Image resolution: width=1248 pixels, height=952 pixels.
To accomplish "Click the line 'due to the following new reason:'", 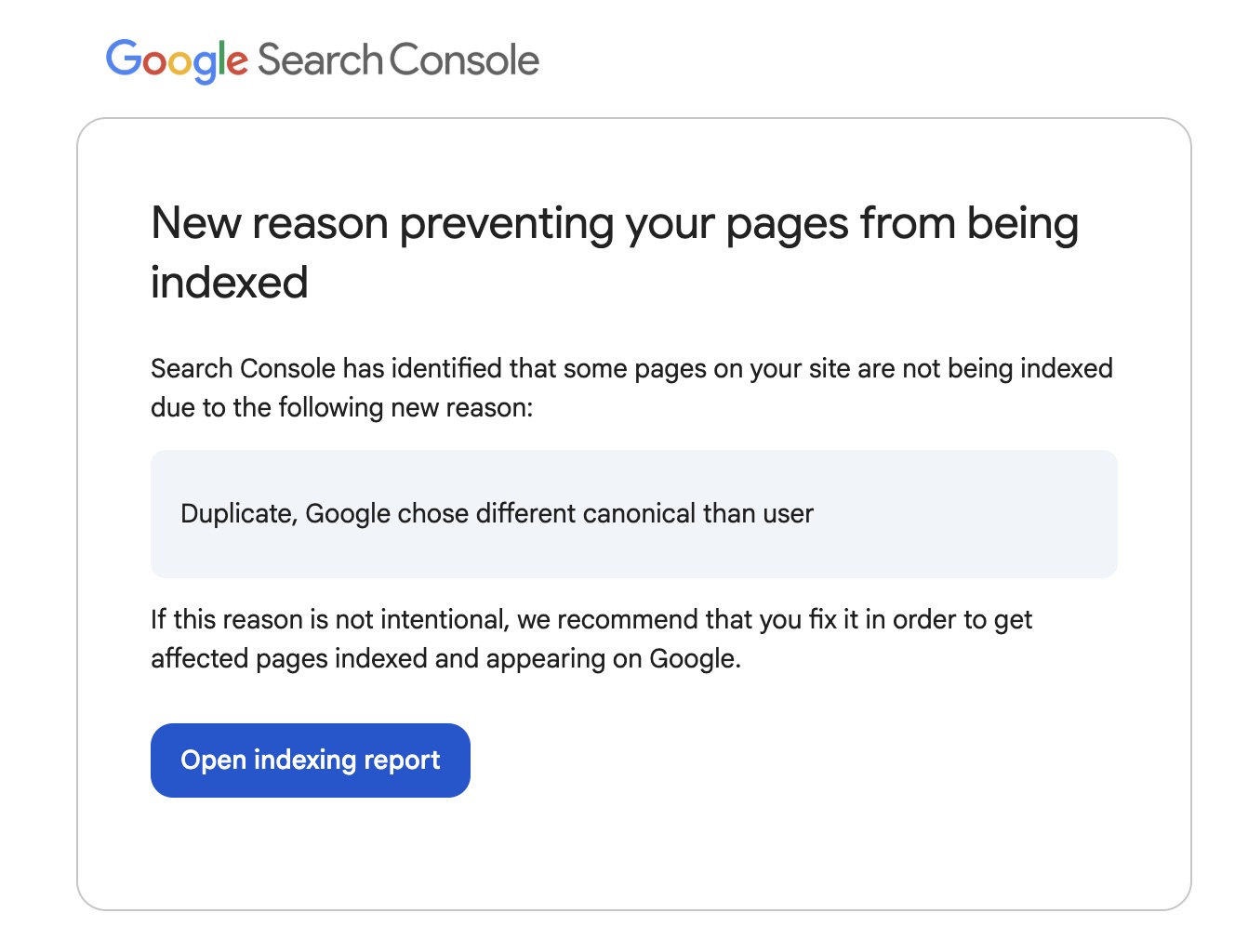I will coord(341,408).
